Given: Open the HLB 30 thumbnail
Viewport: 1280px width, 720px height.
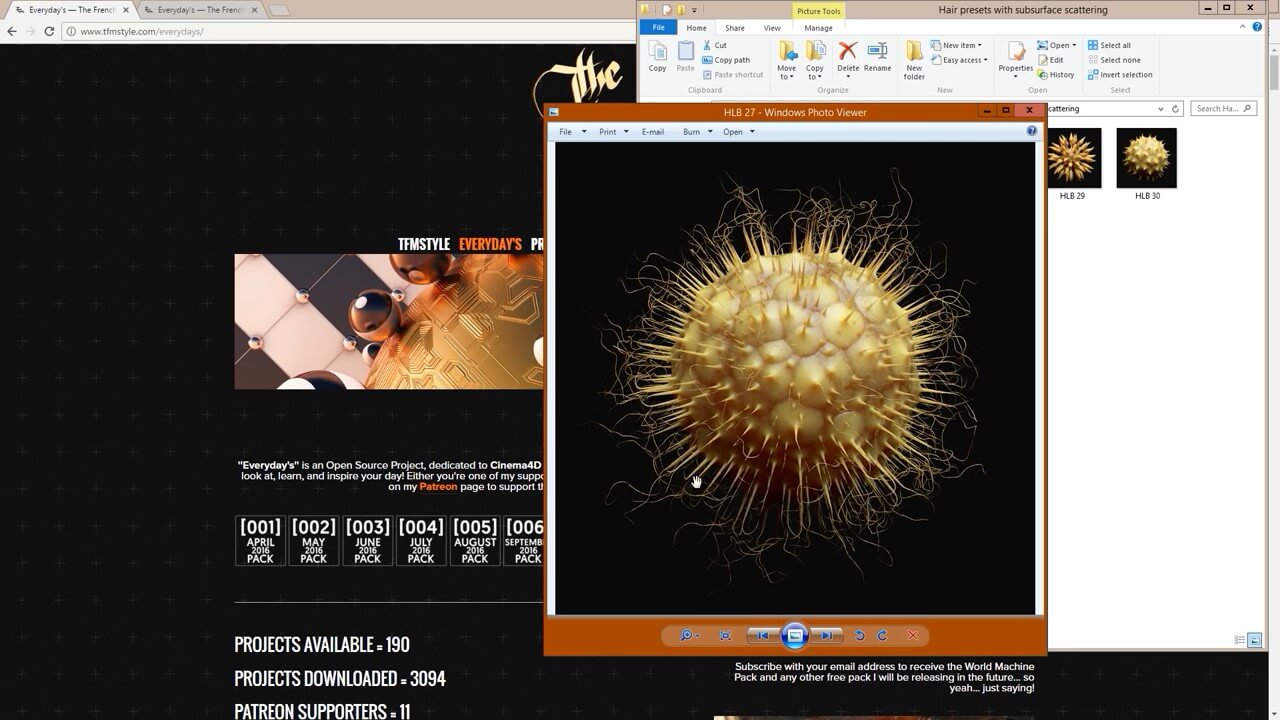Looking at the screenshot, I should point(1147,158).
